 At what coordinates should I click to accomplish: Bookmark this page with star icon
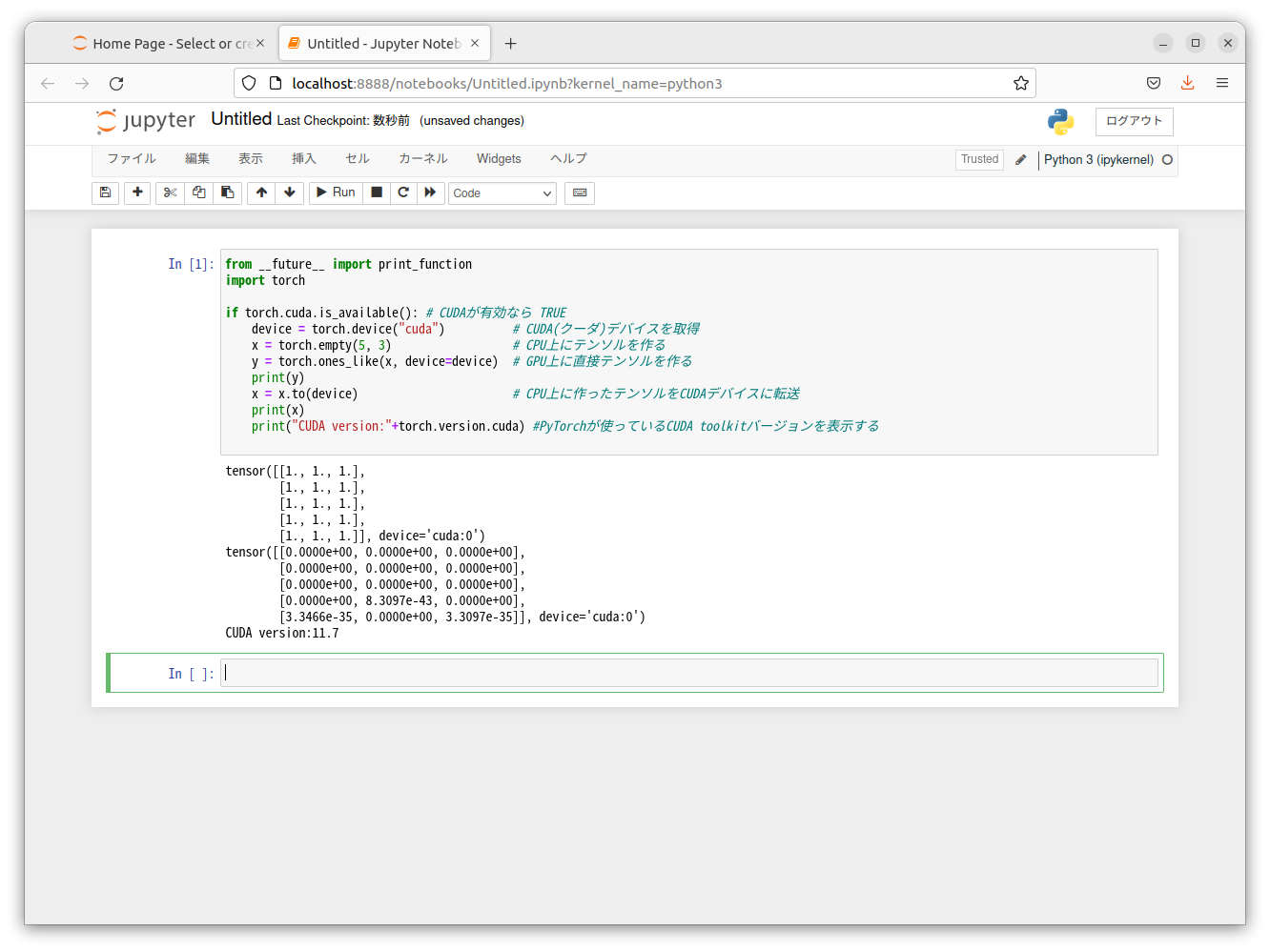pos(1021,84)
